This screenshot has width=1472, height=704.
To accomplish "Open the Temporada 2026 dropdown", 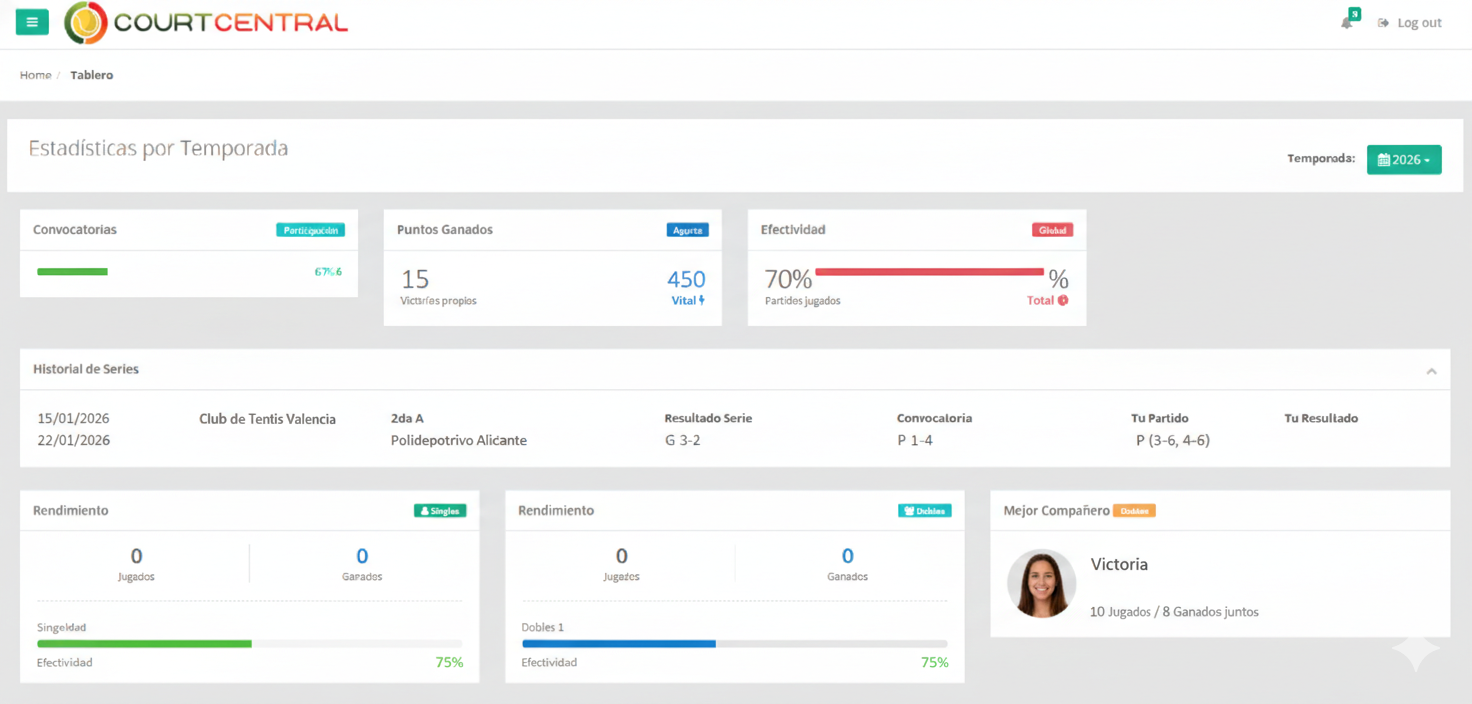I will pyautogui.click(x=1404, y=159).
